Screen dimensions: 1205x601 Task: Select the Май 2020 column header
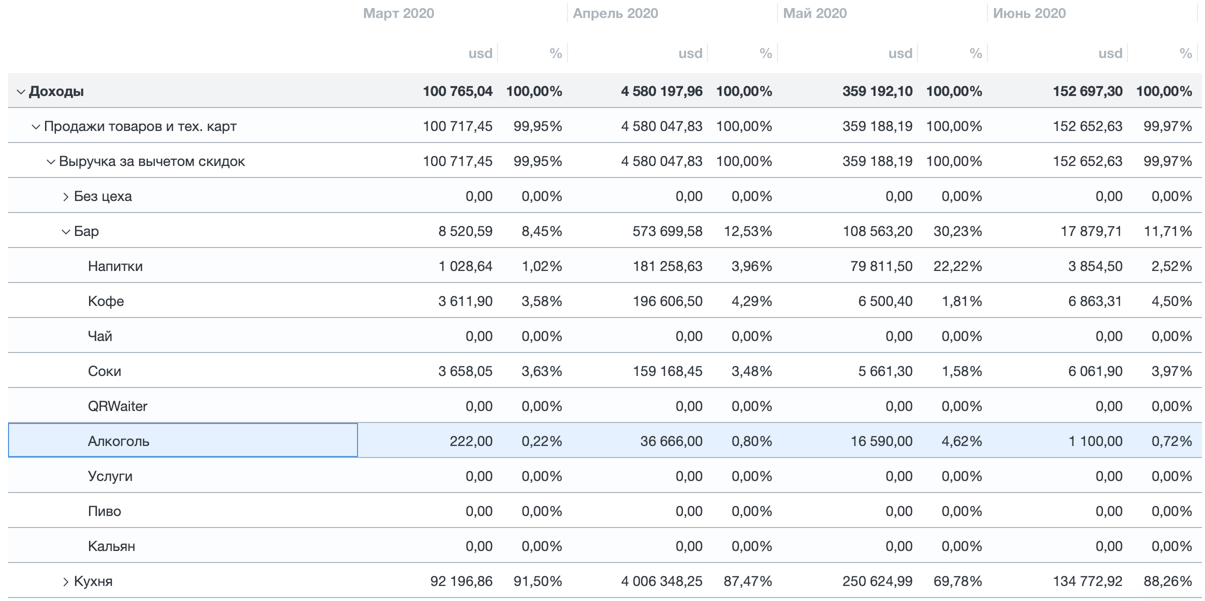click(x=815, y=14)
